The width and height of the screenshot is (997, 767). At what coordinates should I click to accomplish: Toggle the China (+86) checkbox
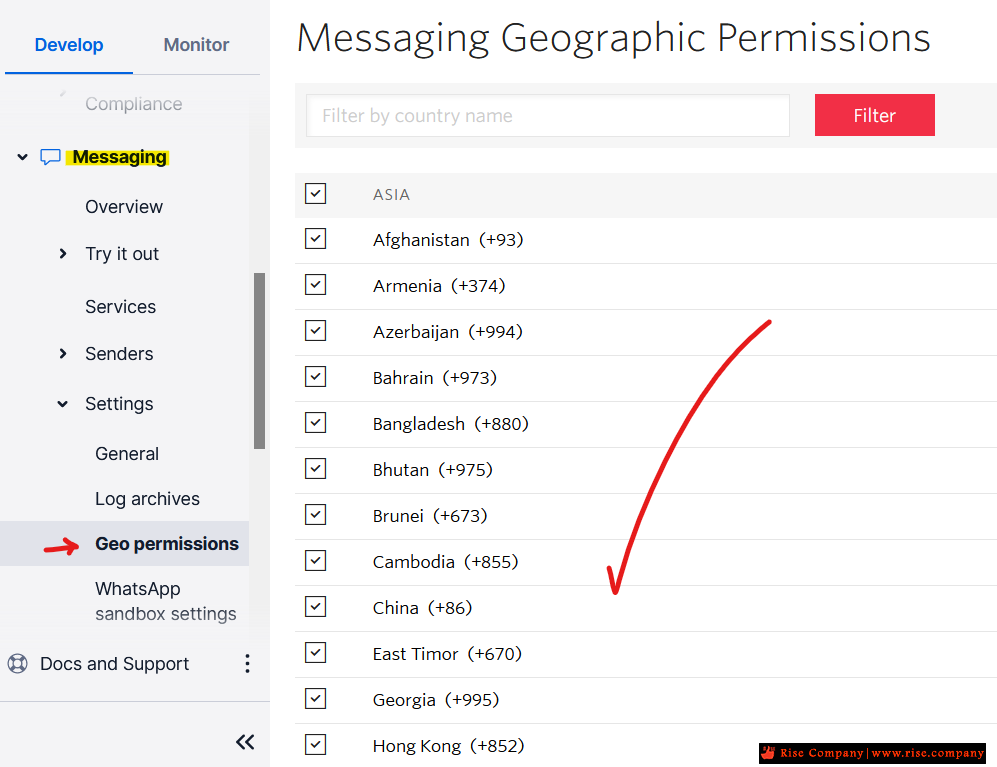(316, 607)
